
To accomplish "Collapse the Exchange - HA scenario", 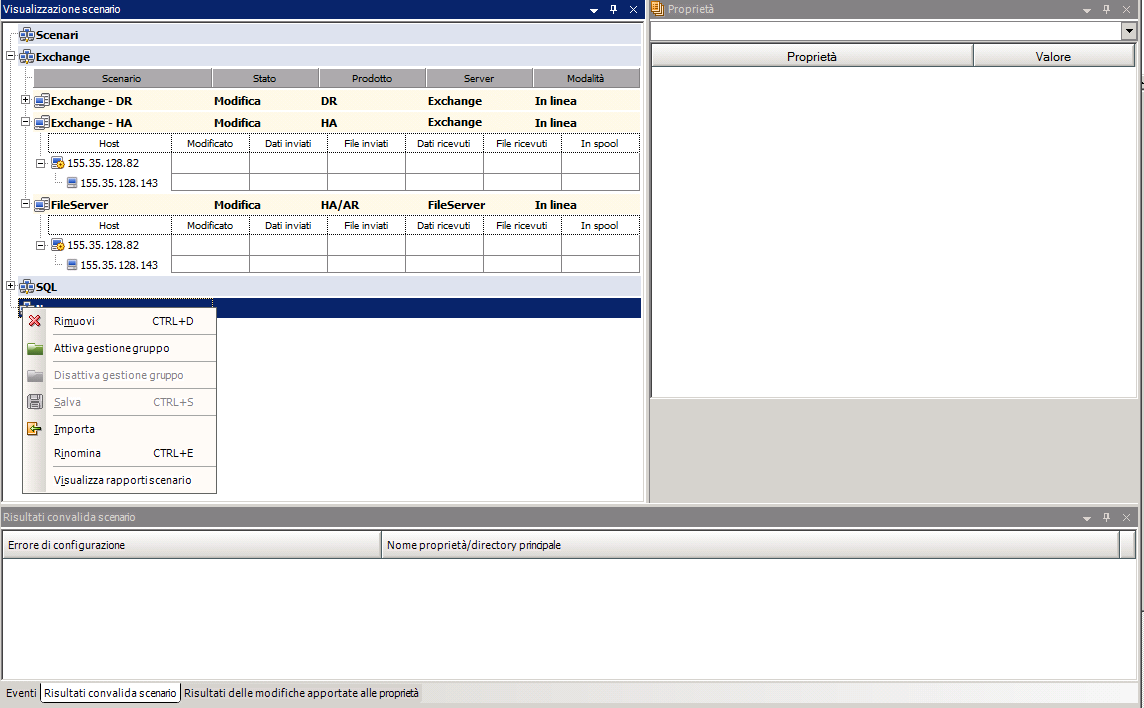I will (x=26, y=122).
